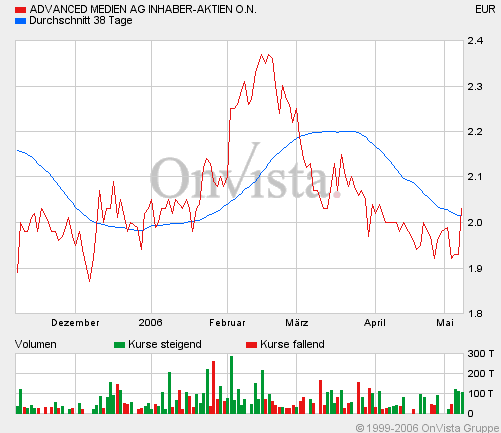The image size is (501, 433).
Task: Click the Kurse fallend legend text
Action: click(x=292, y=344)
